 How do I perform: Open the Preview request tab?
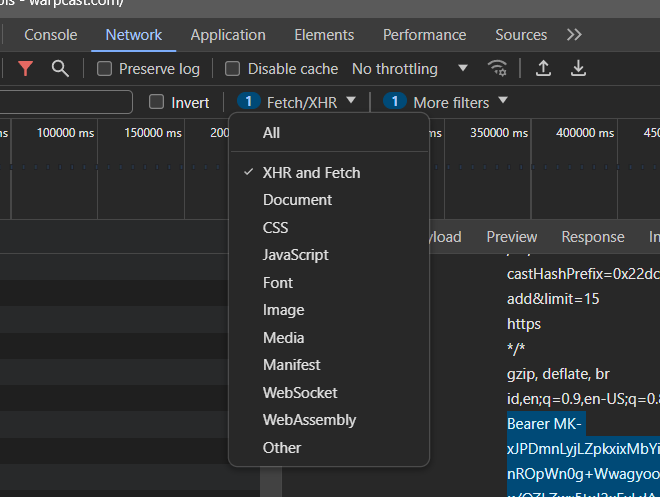512,237
